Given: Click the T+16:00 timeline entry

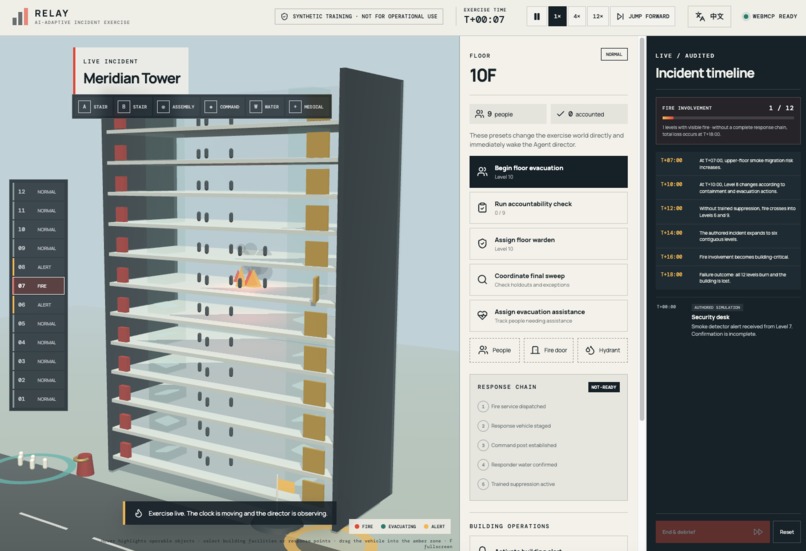Looking at the screenshot, I should click(x=727, y=256).
